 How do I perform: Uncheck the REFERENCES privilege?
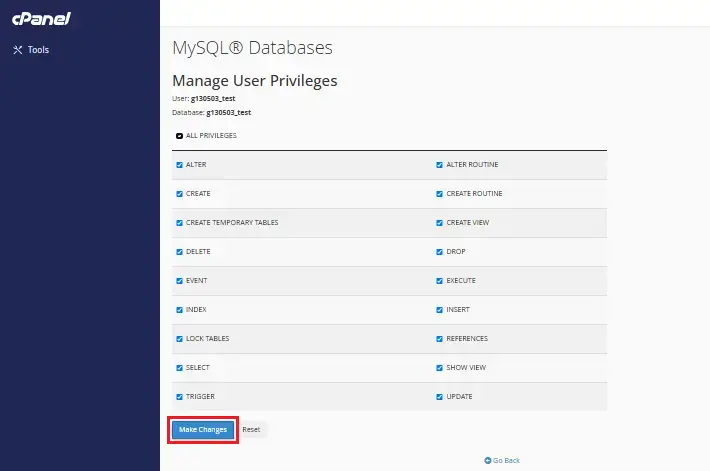click(x=439, y=339)
